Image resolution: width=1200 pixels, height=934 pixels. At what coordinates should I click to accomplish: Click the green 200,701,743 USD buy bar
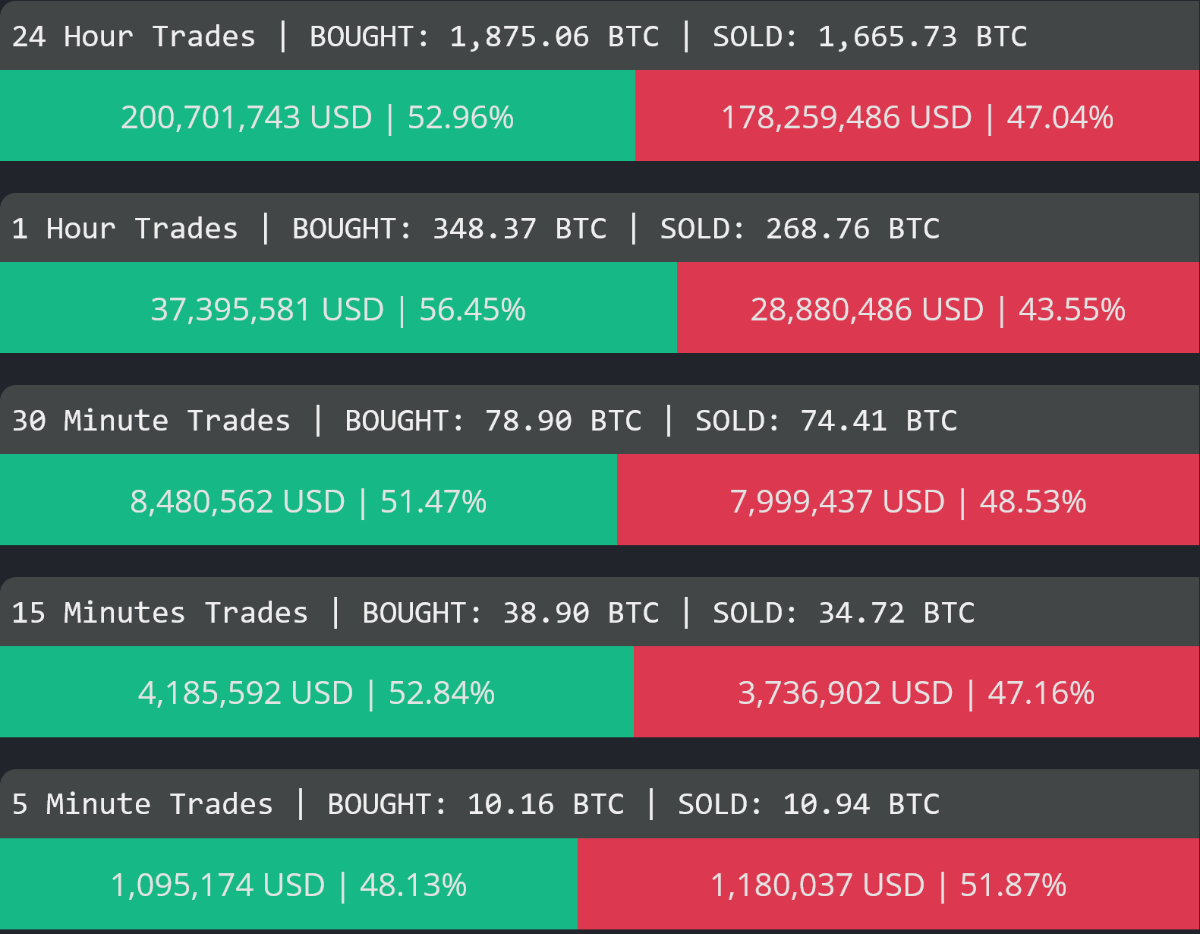click(317, 117)
